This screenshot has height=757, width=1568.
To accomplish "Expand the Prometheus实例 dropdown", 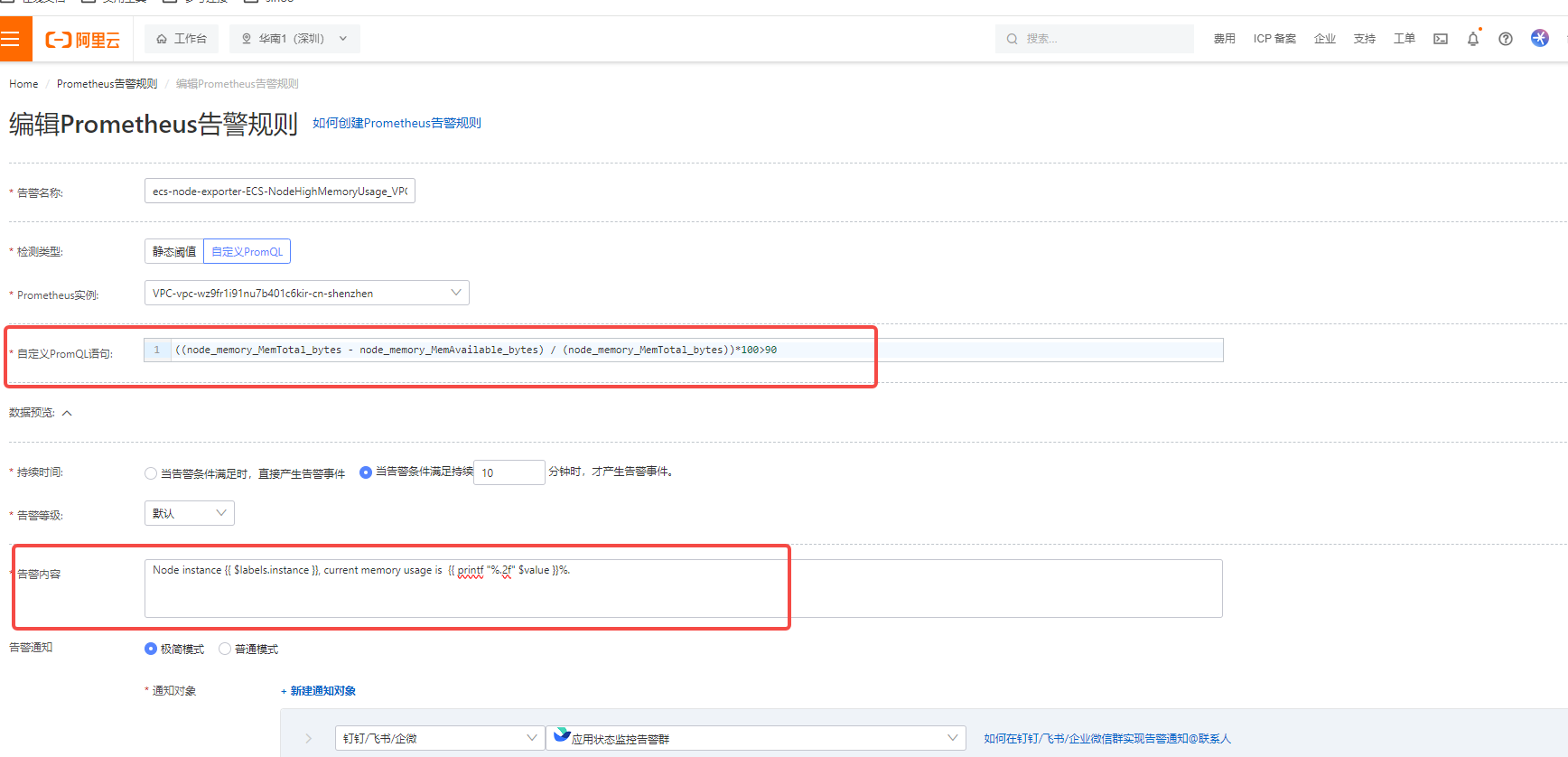I will tap(307, 293).
